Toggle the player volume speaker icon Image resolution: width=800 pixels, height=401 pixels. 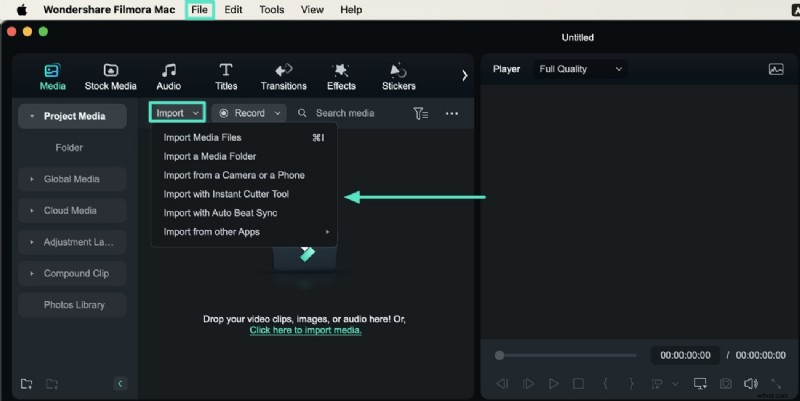click(x=750, y=383)
